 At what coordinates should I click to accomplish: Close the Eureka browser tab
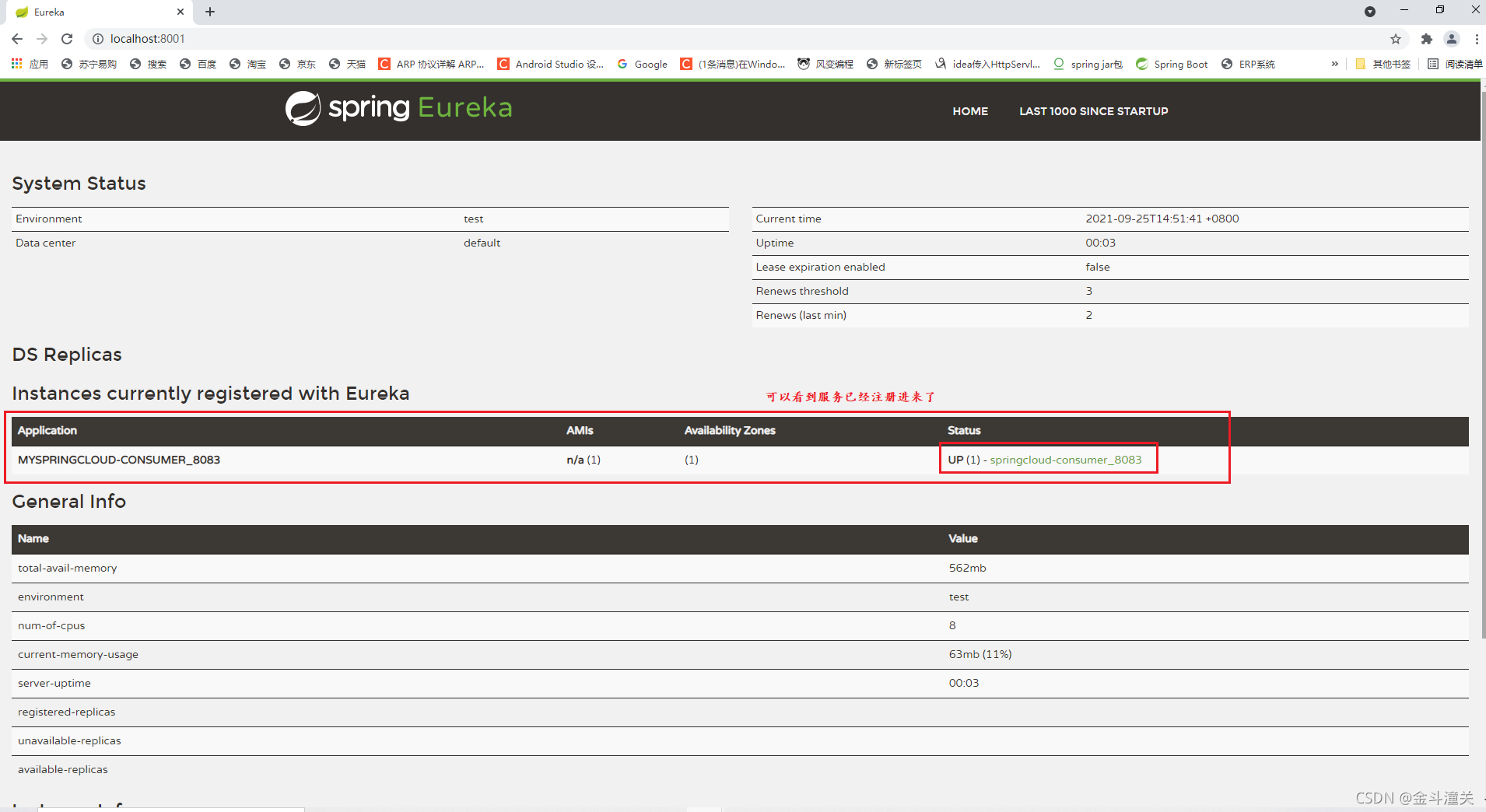[x=180, y=12]
